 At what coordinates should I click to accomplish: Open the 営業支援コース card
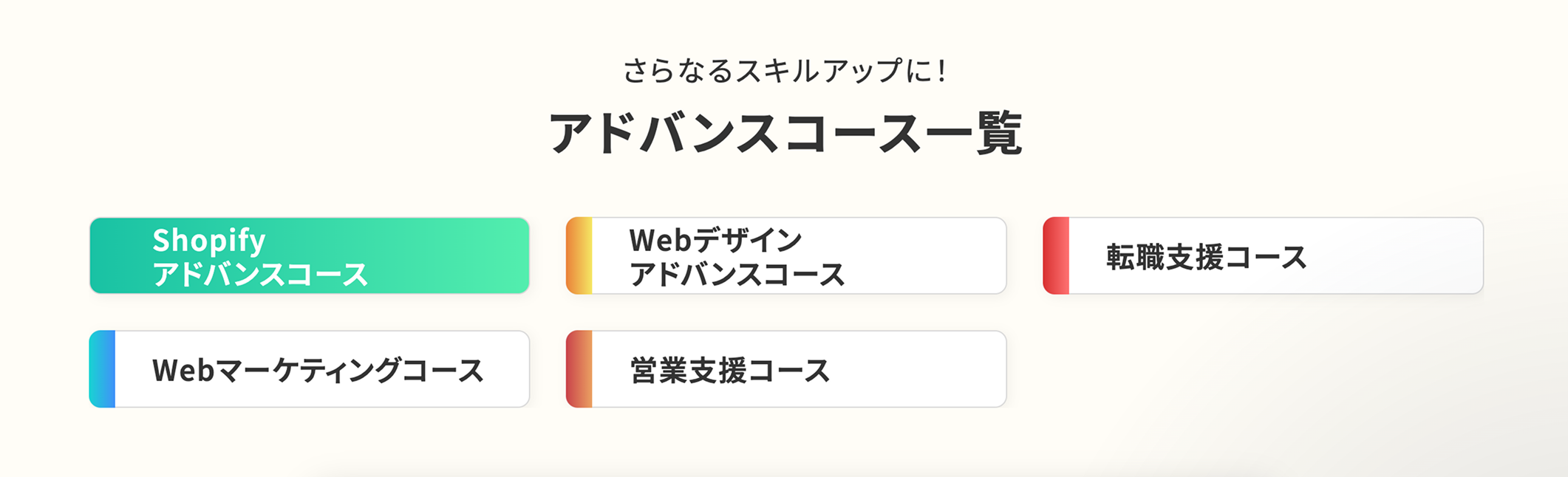[786, 369]
